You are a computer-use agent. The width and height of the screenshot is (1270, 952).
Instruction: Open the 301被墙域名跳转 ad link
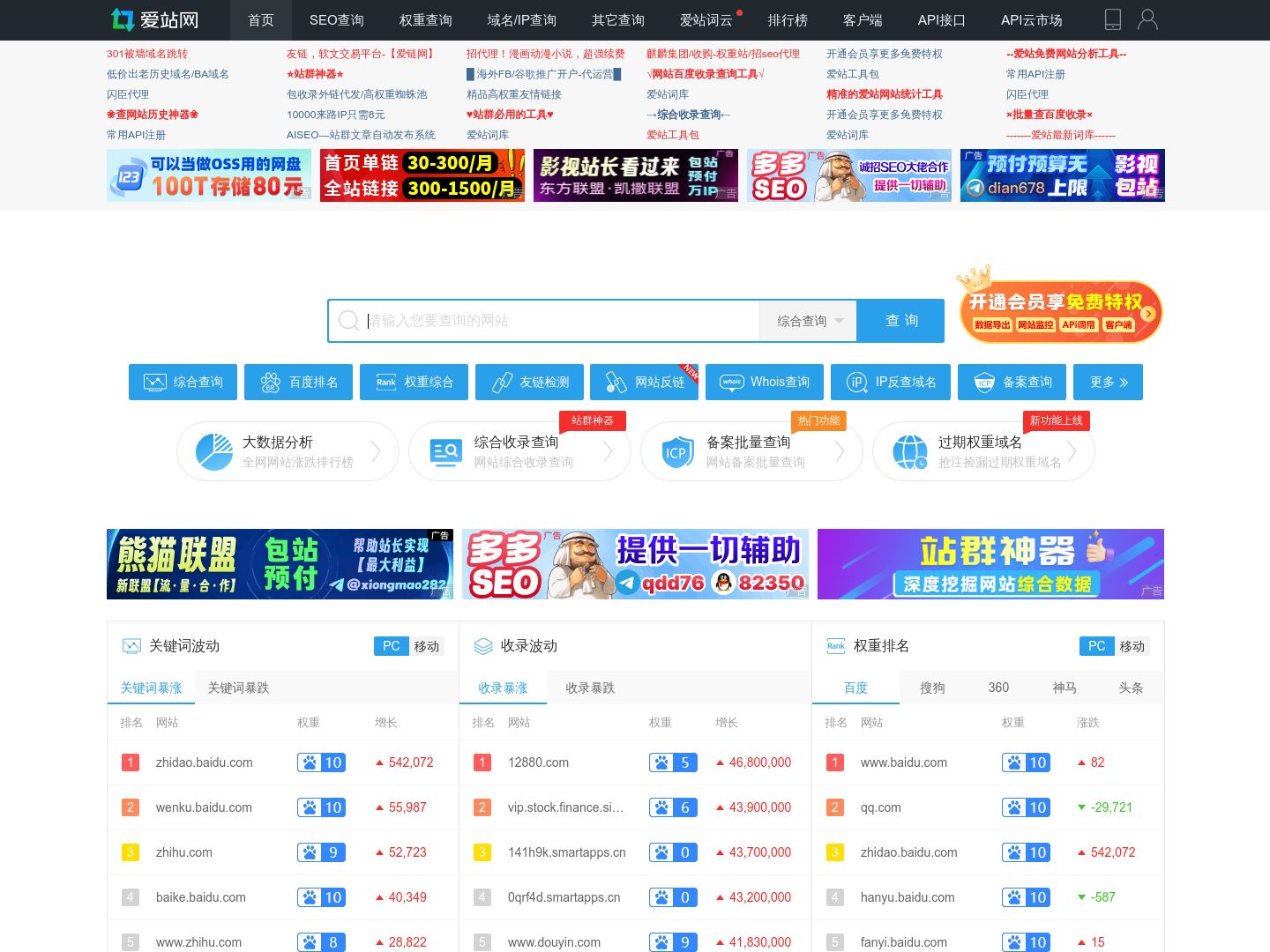[147, 54]
